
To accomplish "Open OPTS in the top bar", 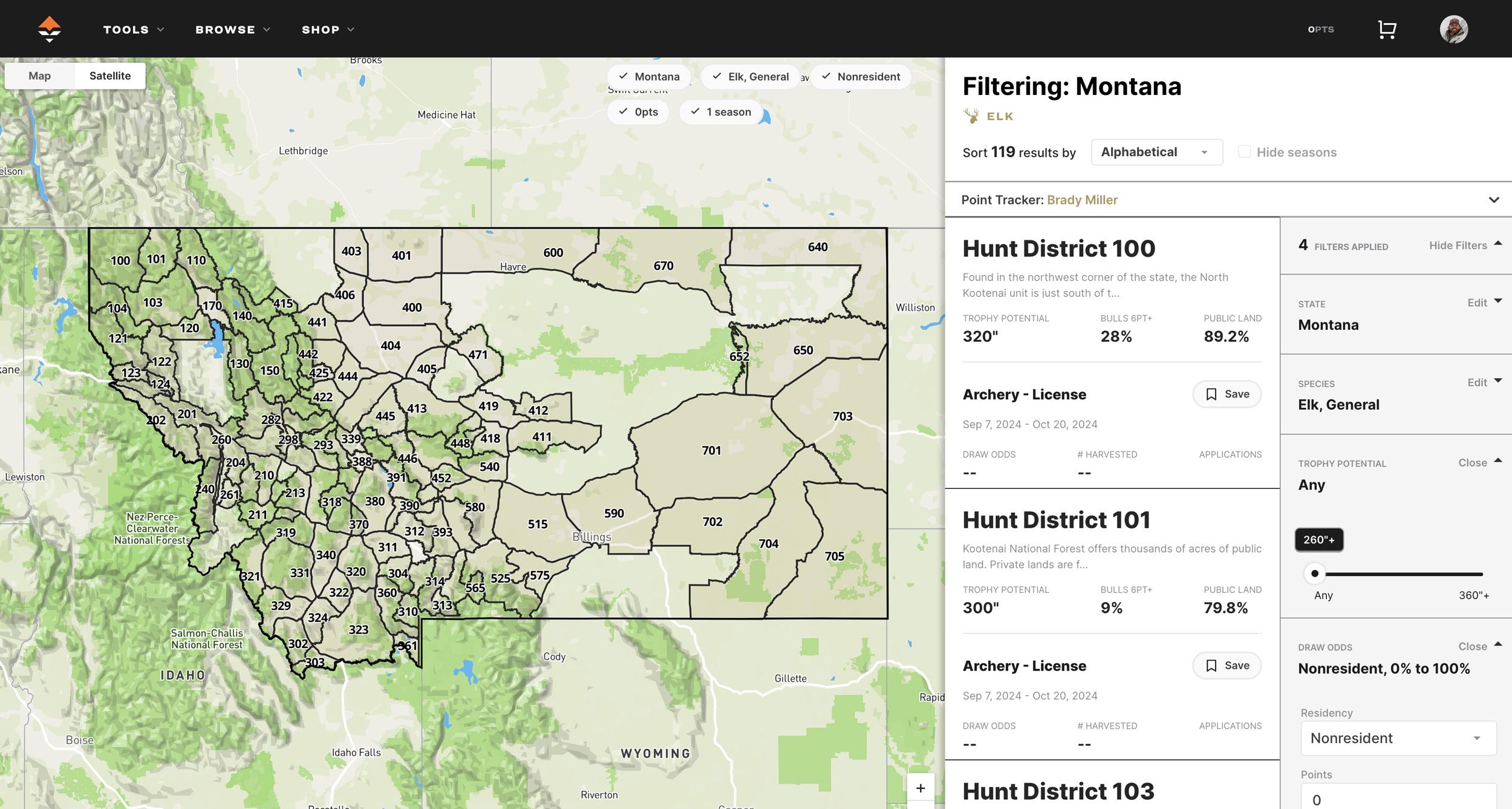I will pyautogui.click(x=1321, y=29).
